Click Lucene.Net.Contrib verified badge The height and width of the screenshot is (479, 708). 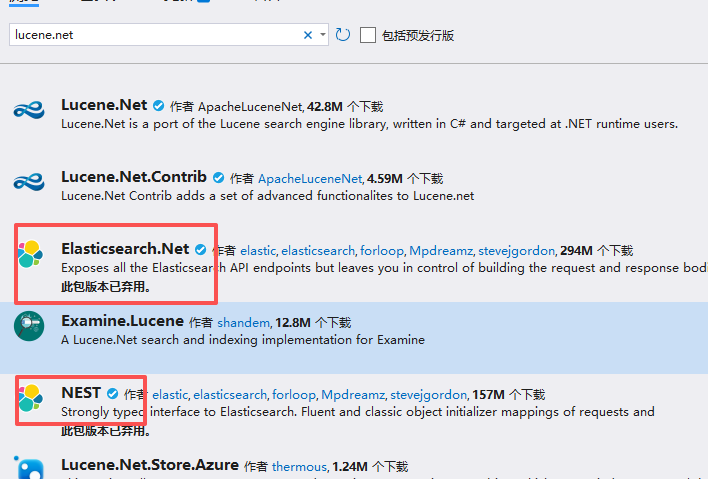point(219,178)
